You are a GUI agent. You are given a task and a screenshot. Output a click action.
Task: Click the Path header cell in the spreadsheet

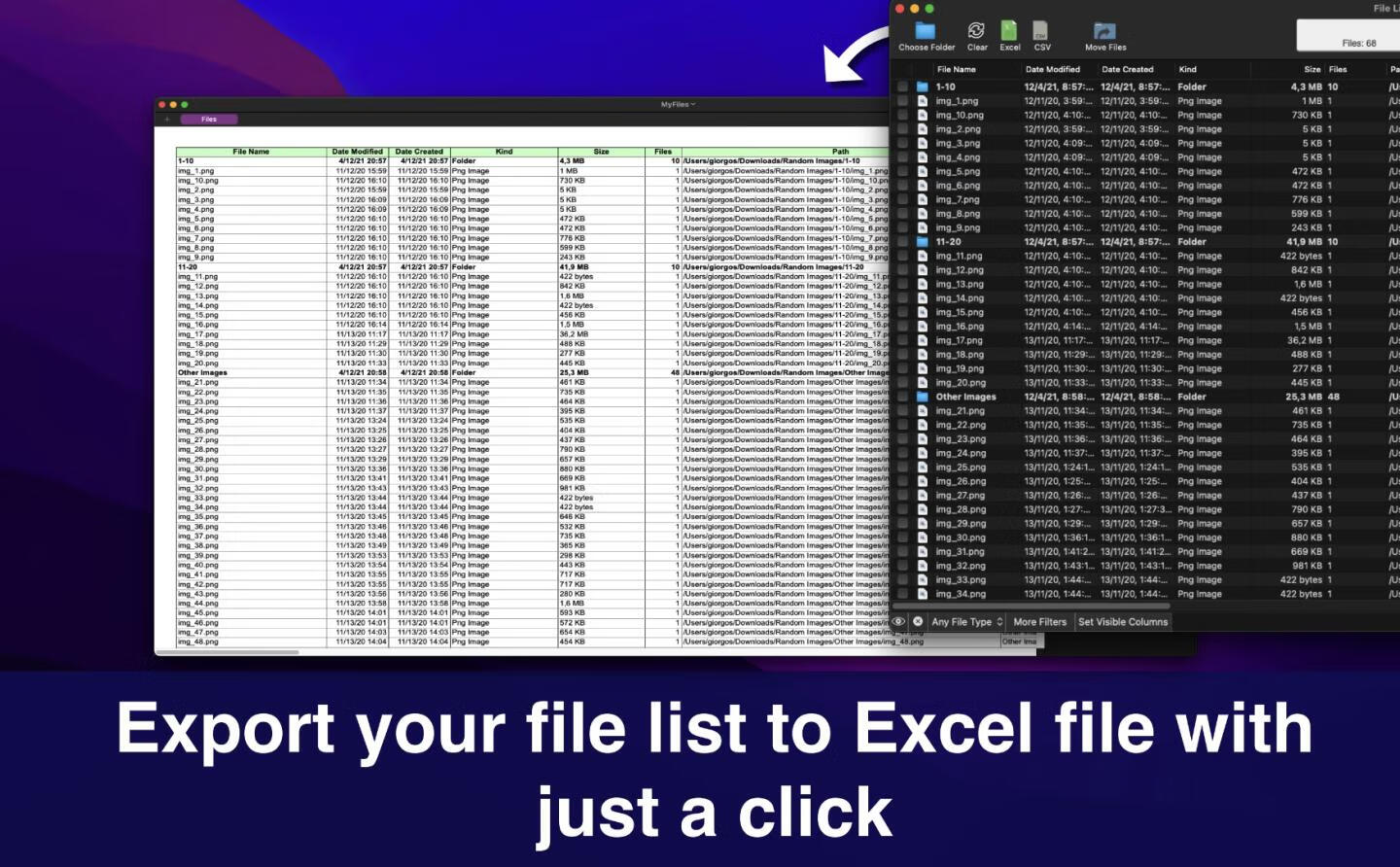(840, 152)
